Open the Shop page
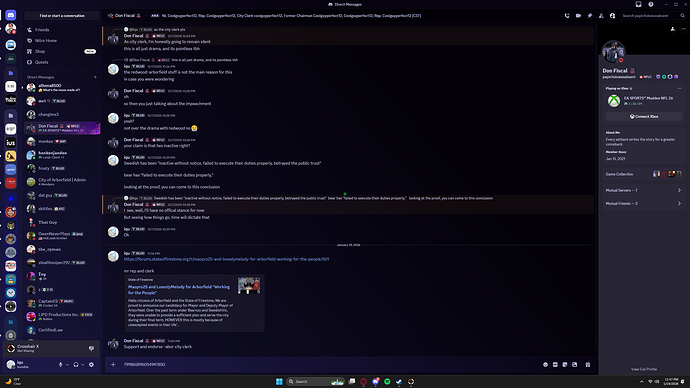 (x=62, y=51)
